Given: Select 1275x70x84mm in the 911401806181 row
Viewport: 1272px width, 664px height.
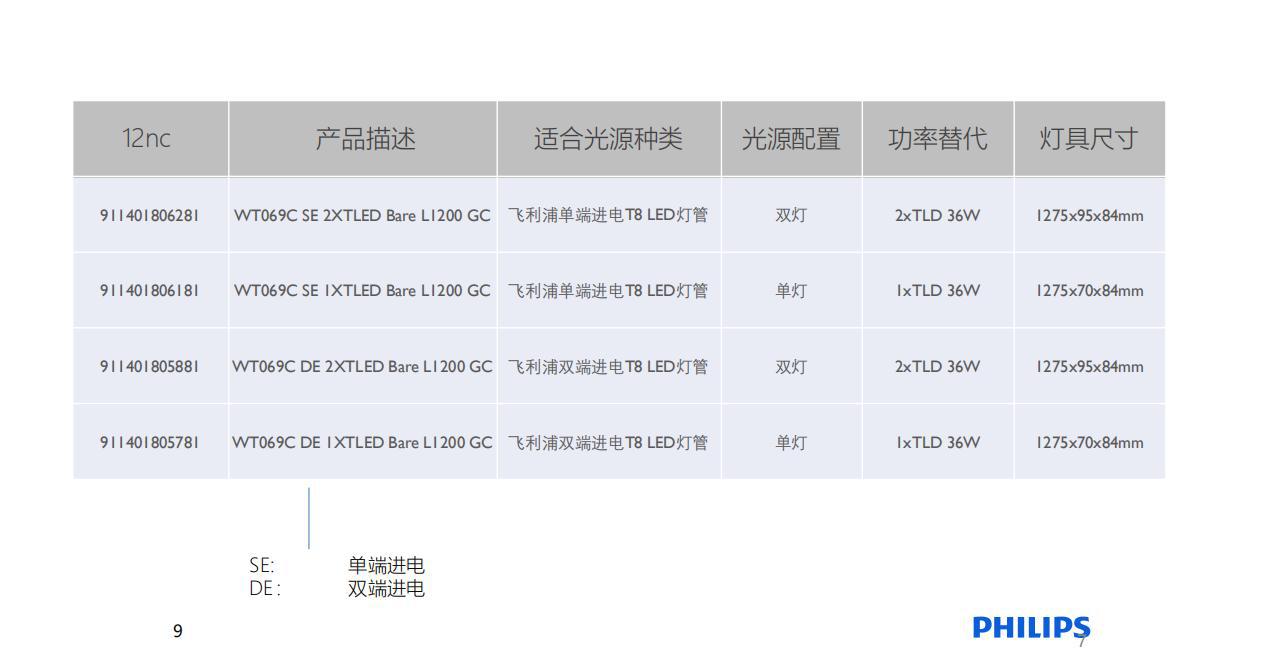Looking at the screenshot, I should [x=1090, y=291].
